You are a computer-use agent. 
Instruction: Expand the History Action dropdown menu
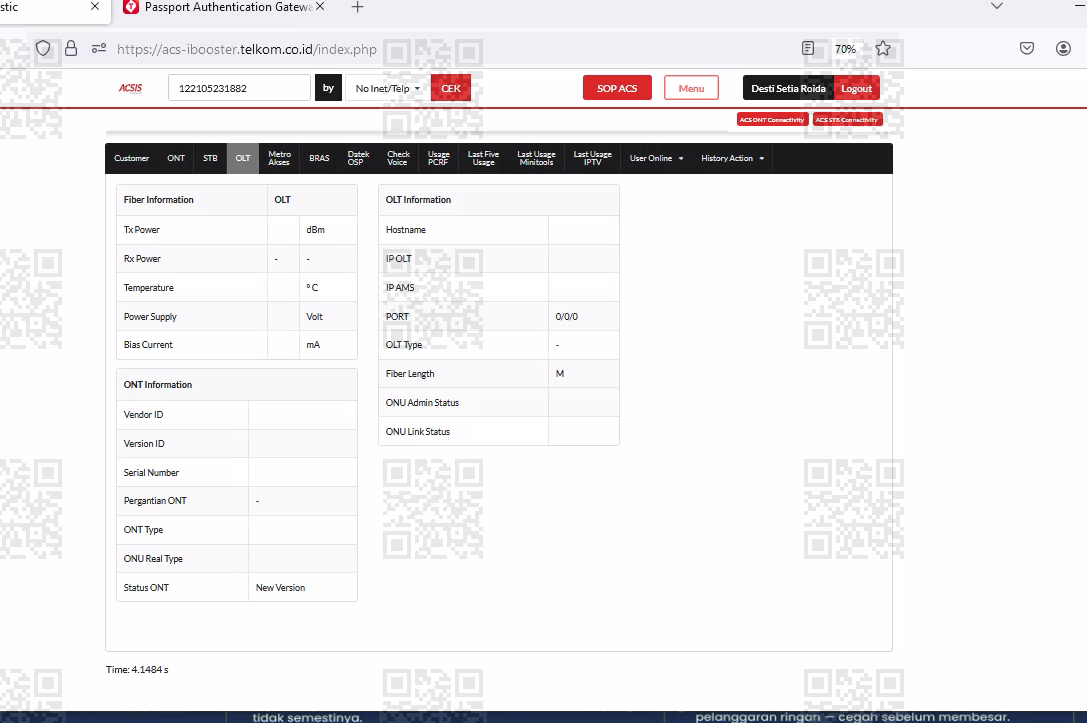pyautogui.click(x=732, y=158)
